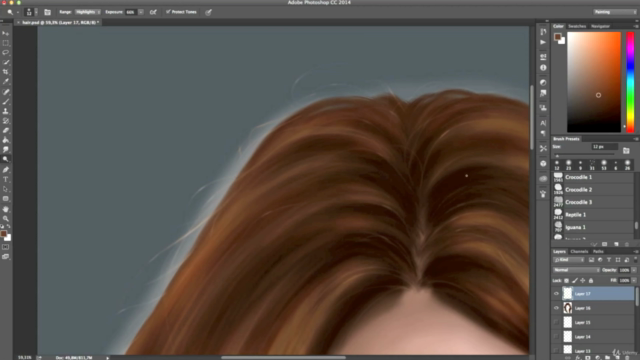Viewport: 640px width, 360px height.
Task: Open the Exposure slider dropdown arrow
Action: pyautogui.click(x=141, y=12)
